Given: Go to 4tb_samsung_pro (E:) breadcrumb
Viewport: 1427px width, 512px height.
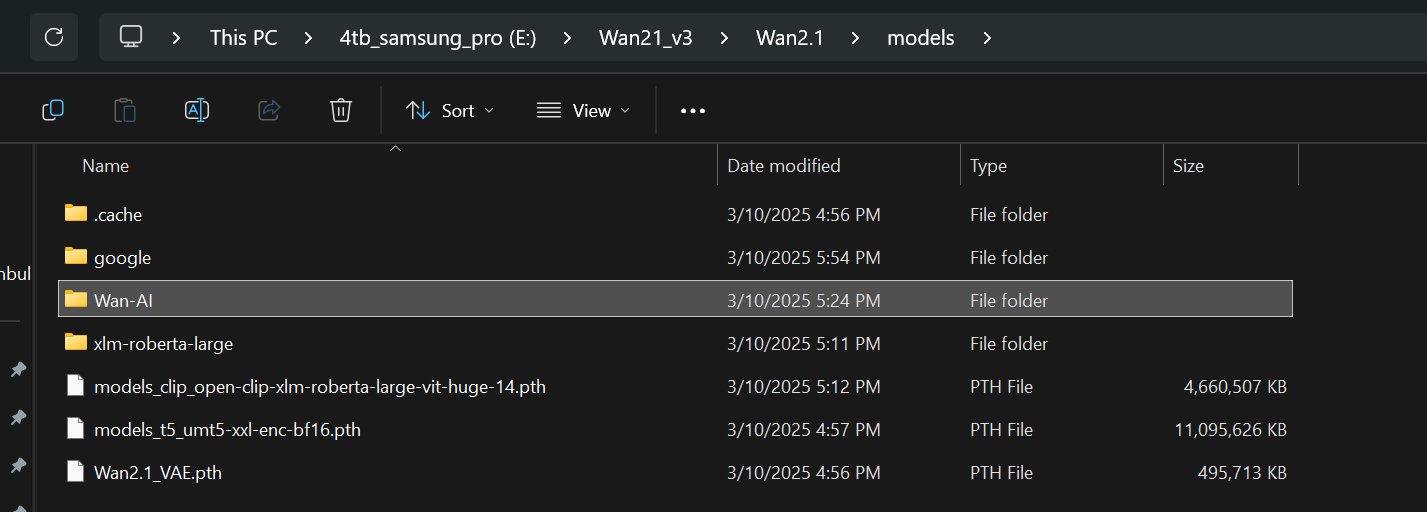Looking at the screenshot, I should (x=438, y=39).
